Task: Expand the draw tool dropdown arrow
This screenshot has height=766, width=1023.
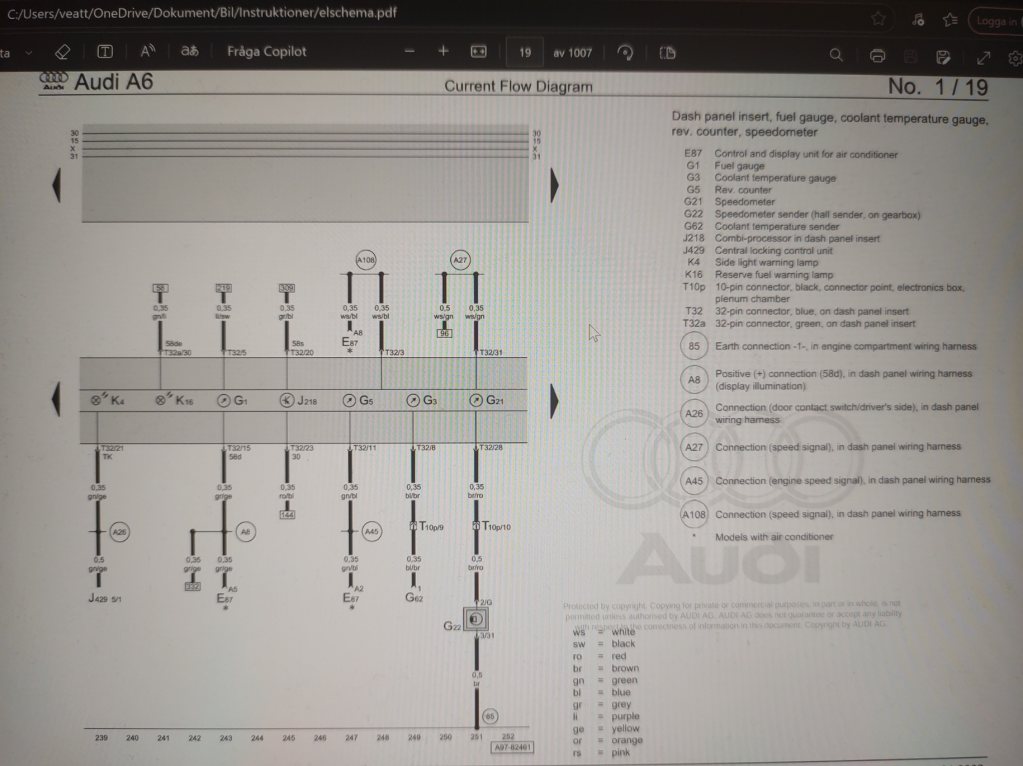Action: coord(27,52)
